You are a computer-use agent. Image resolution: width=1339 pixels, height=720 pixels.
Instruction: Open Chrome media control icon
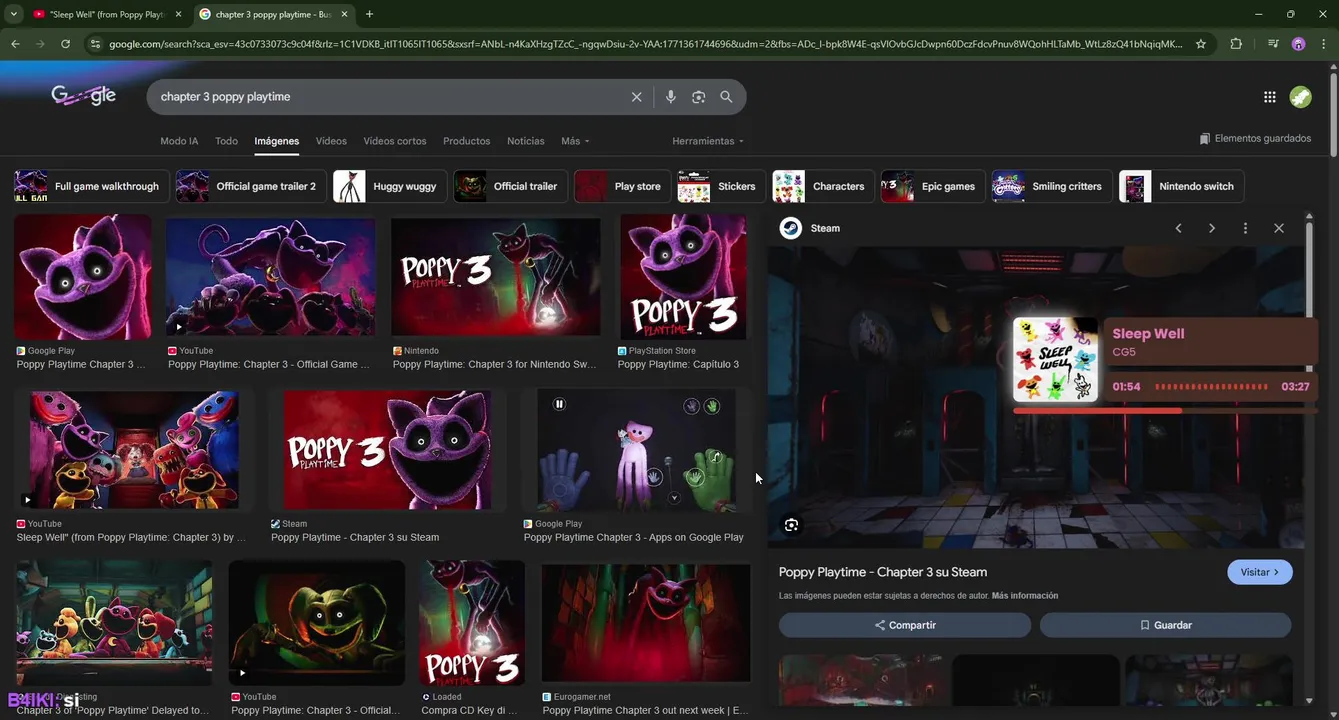pos(1272,44)
